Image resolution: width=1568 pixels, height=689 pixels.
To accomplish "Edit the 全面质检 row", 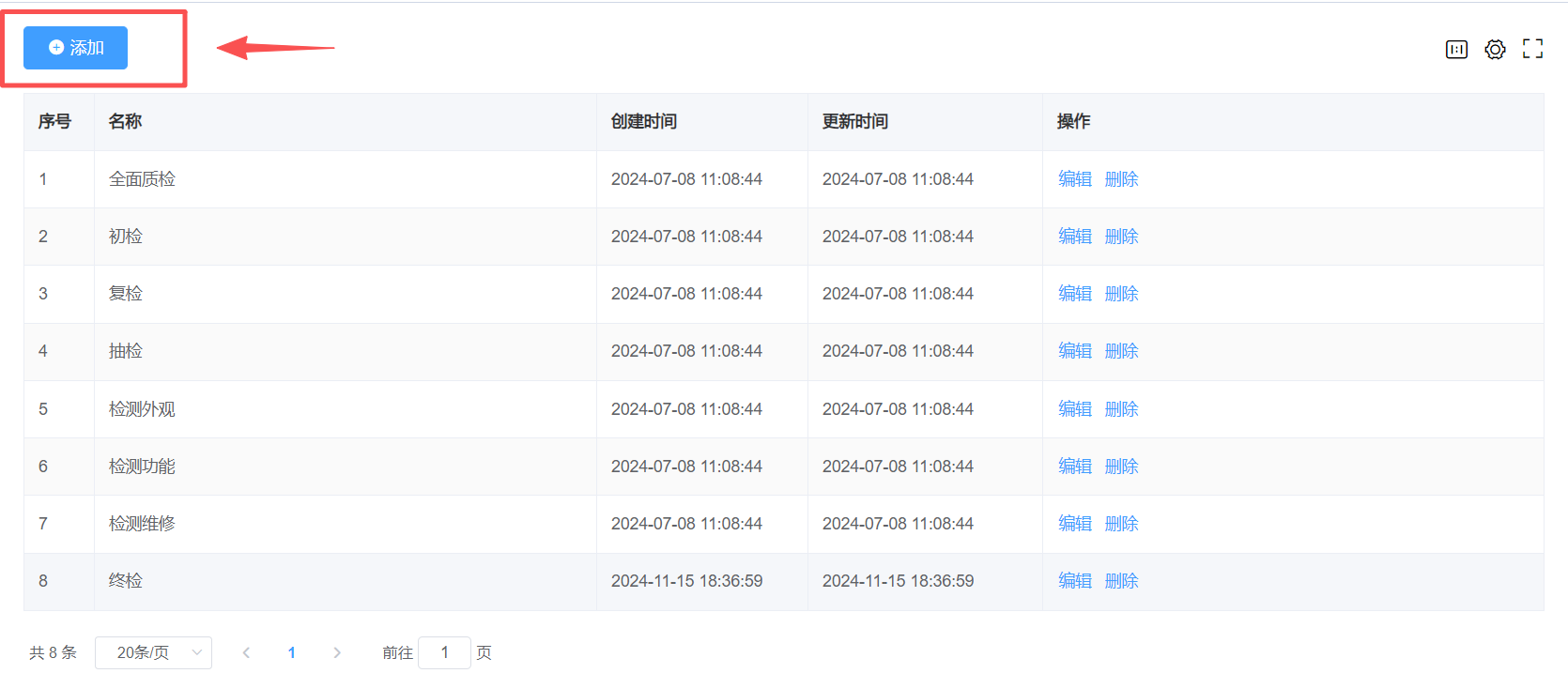I will pyautogui.click(x=1074, y=179).
